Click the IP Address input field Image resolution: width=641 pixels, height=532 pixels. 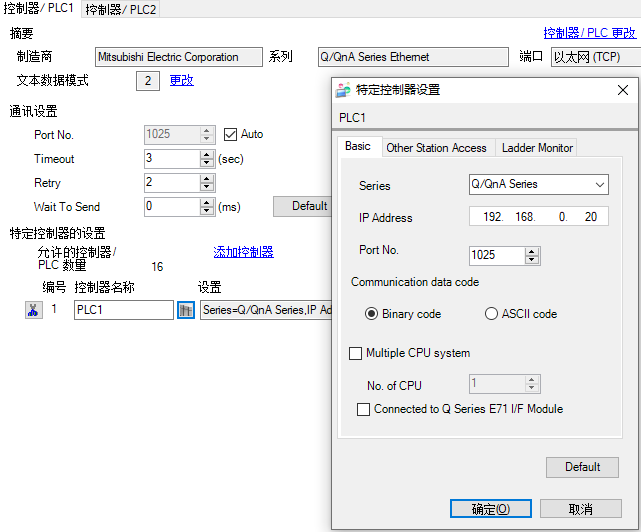coord(536,217)
